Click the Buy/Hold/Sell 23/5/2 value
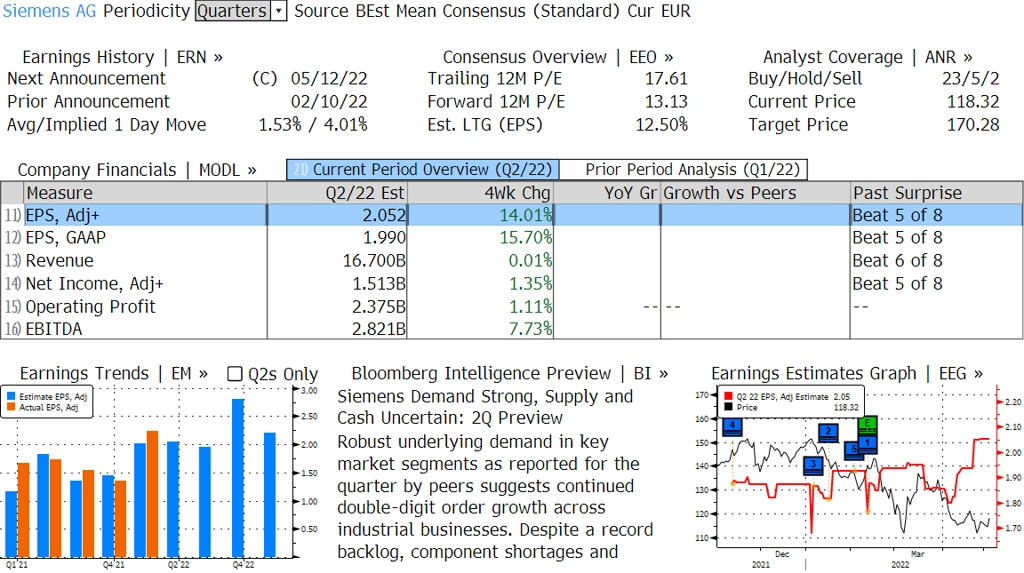Screen dimensions: 1024x573 click(x=970, y=78)
